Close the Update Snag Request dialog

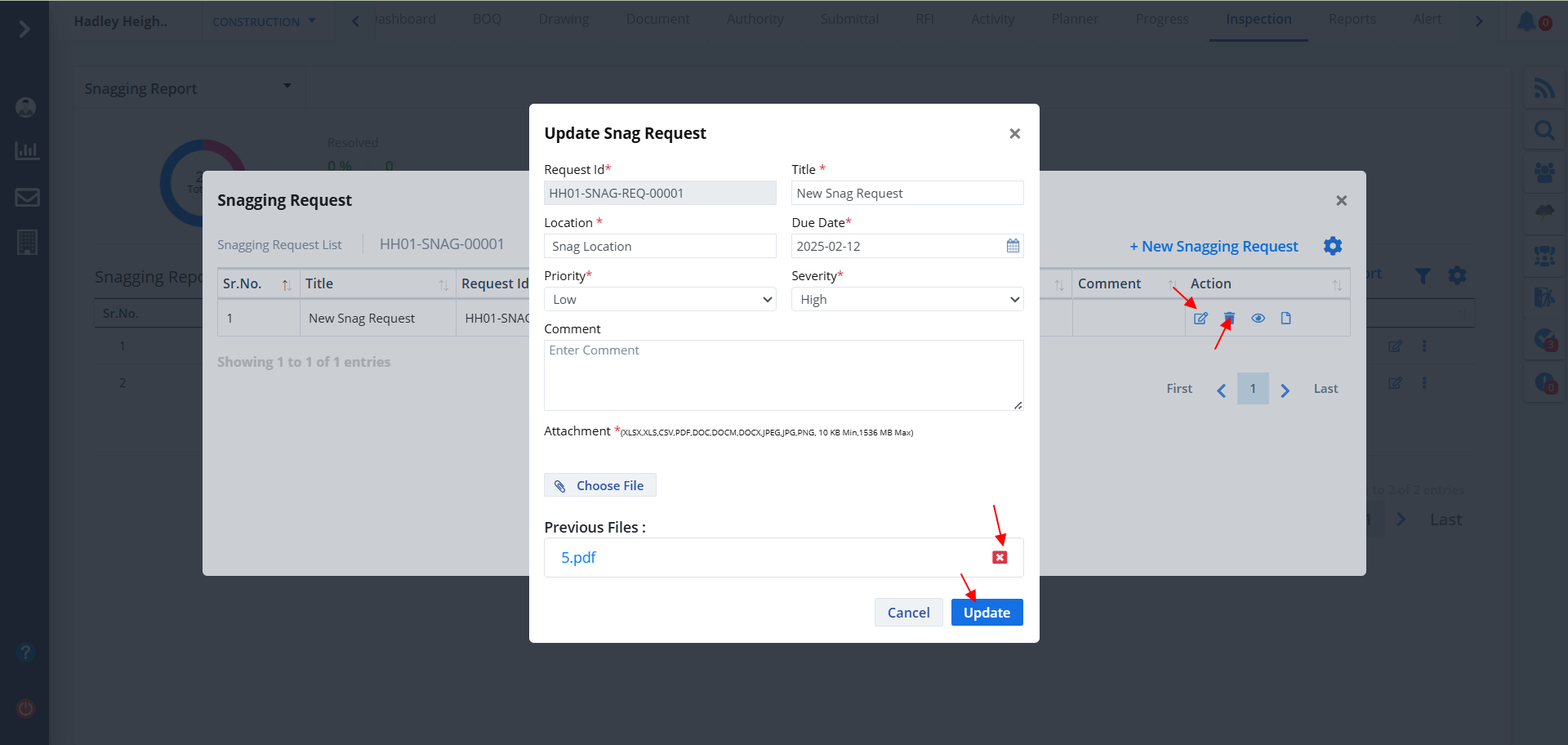[1014, 133]
